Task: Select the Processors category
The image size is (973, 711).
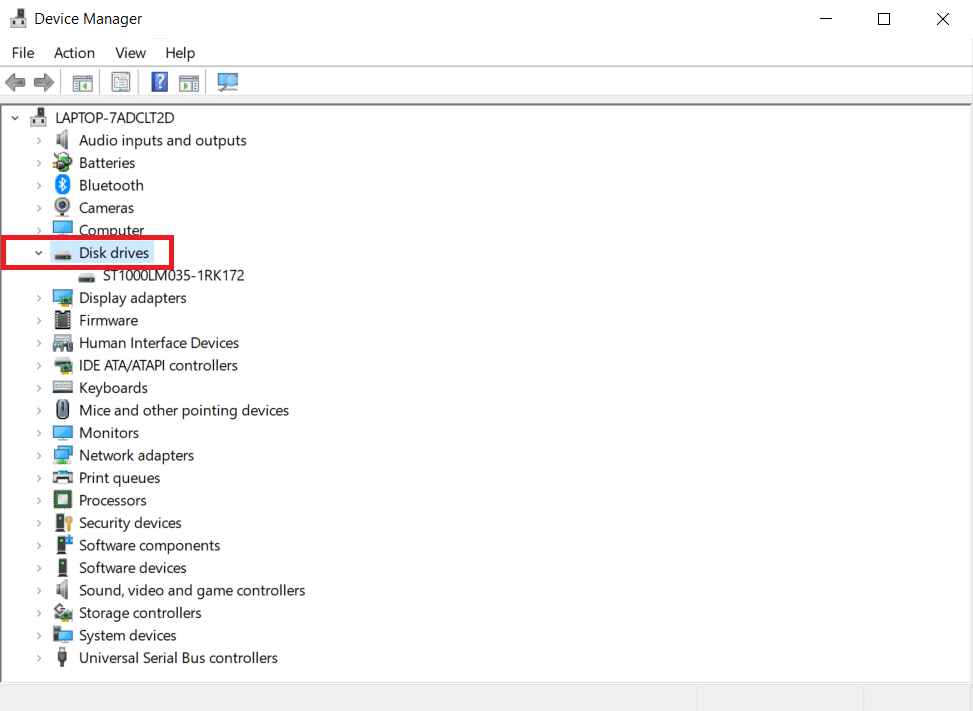Action: (x=112, y=500)
